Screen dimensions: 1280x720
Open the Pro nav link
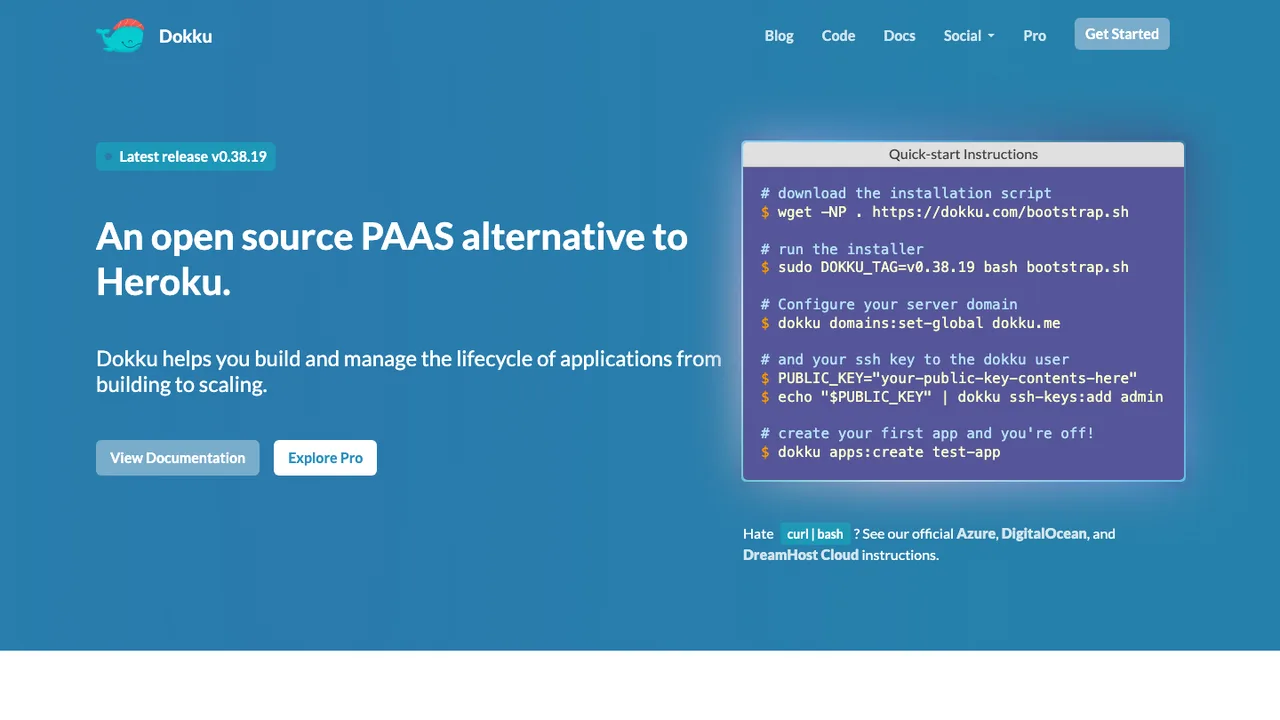click(1035, 36)
